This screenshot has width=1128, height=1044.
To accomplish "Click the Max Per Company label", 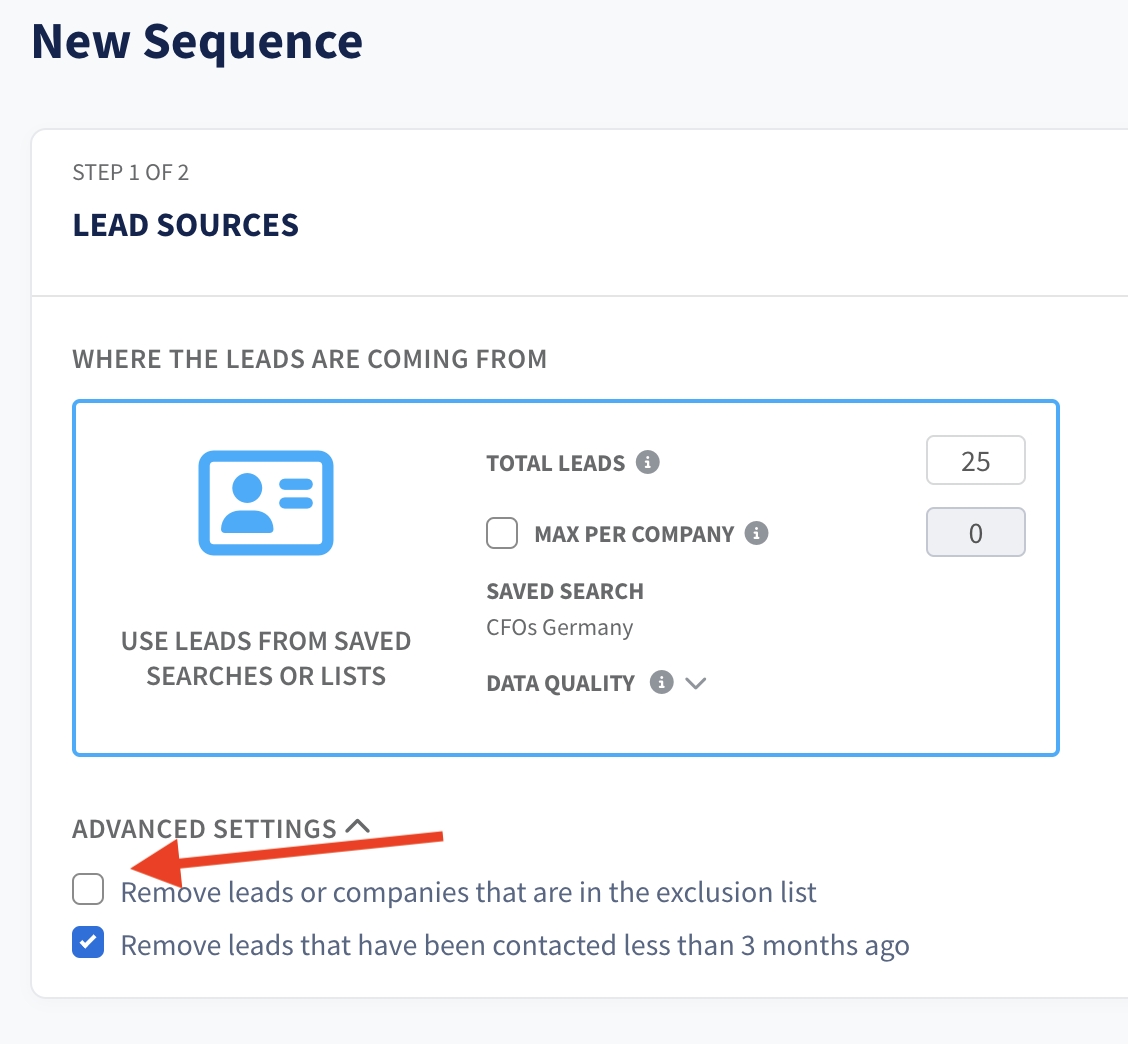I will [634, 534].
